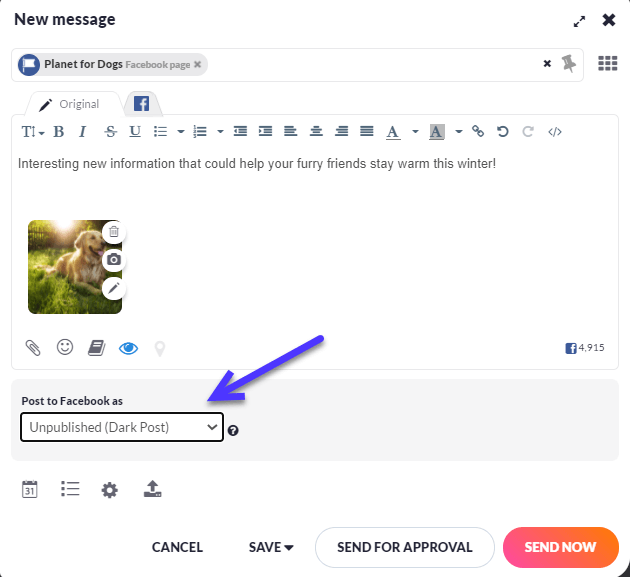The image size is (630, 577).
Task: Click the Send Now button
Action: pyautogui.click(x=560, y=547)
